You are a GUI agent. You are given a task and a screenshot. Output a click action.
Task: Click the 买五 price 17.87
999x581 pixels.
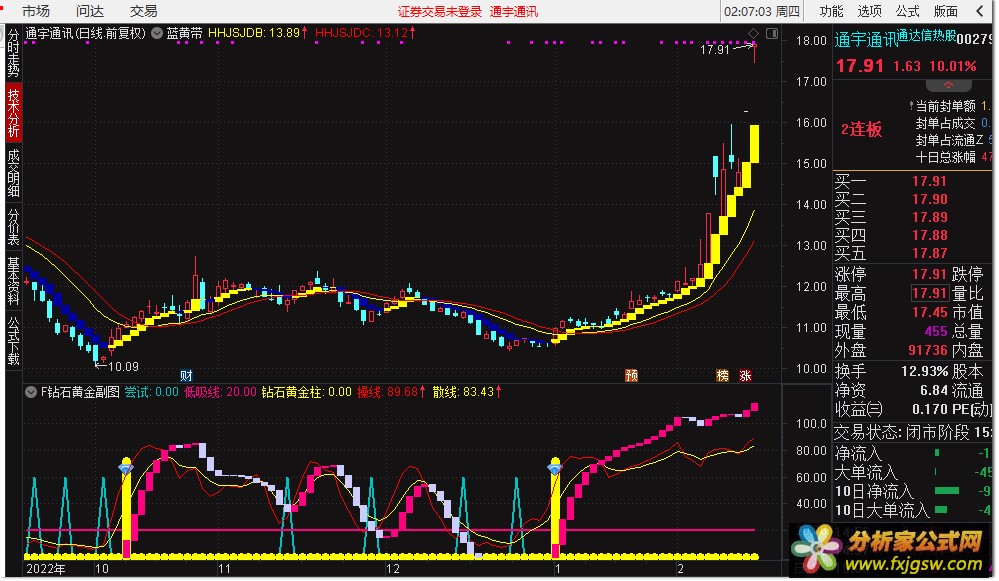tap(930, 253)
